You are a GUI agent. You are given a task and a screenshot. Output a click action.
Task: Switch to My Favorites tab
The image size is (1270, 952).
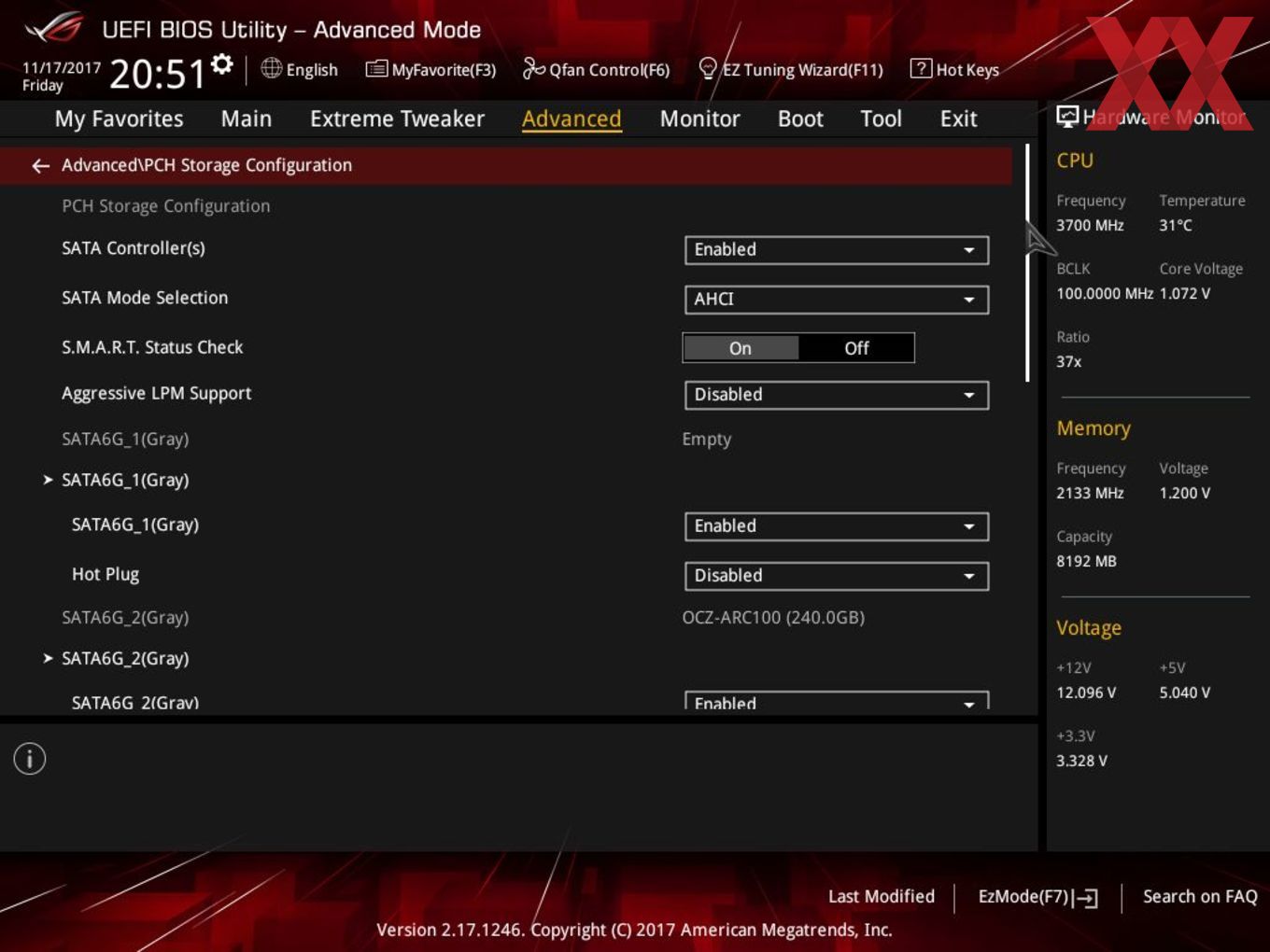tap(119, 119)
